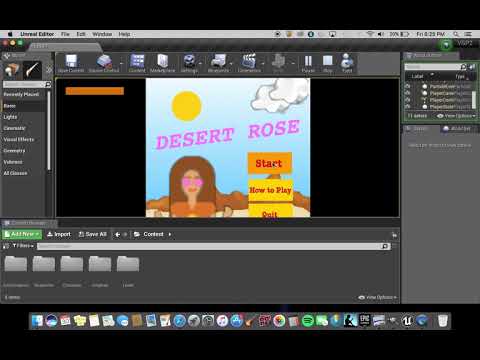Open the Window menu
This screenshot has height=360, width=480.
click(x=102, y=34)
